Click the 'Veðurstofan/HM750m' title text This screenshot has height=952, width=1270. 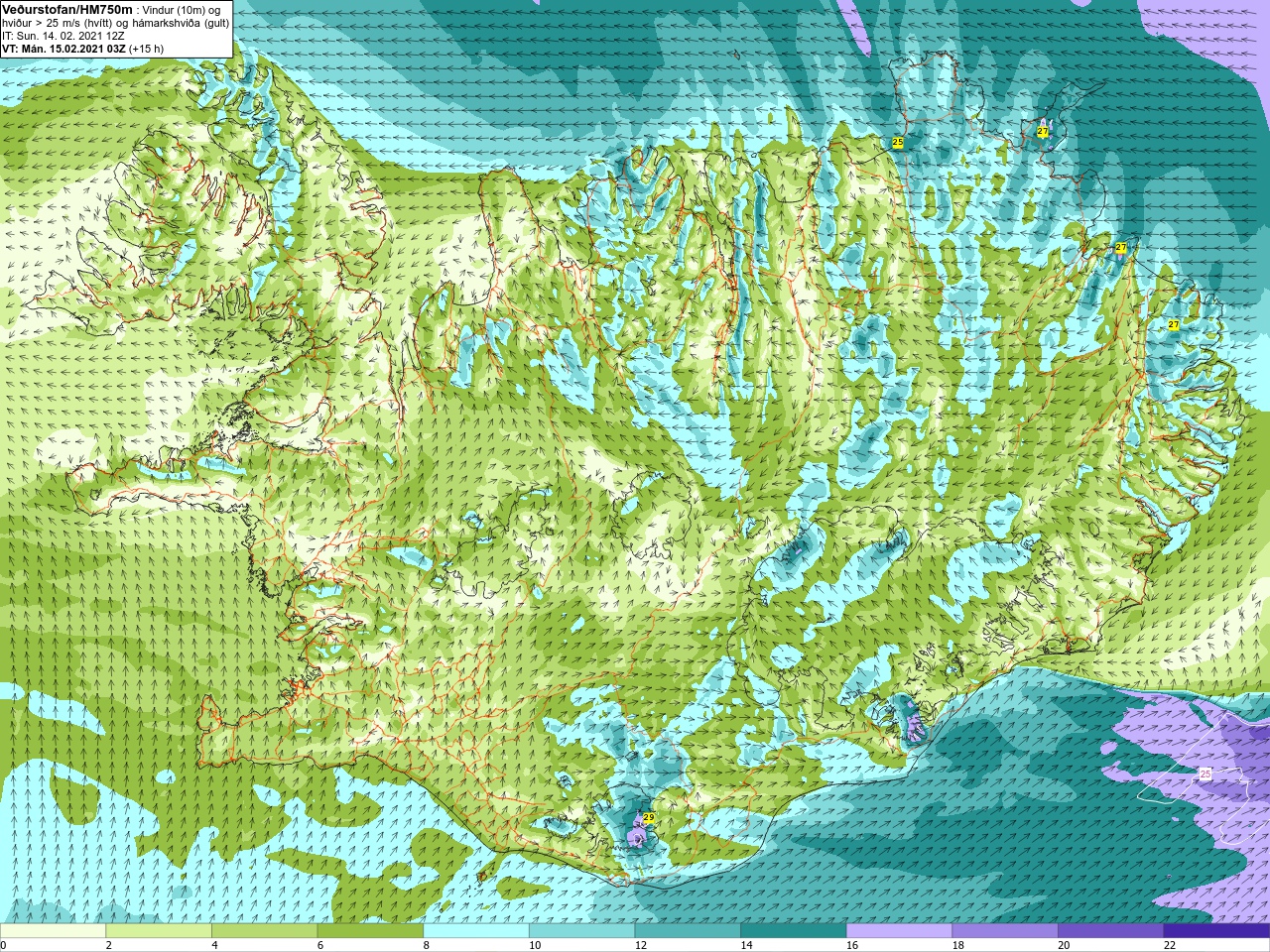coord(66,9)
